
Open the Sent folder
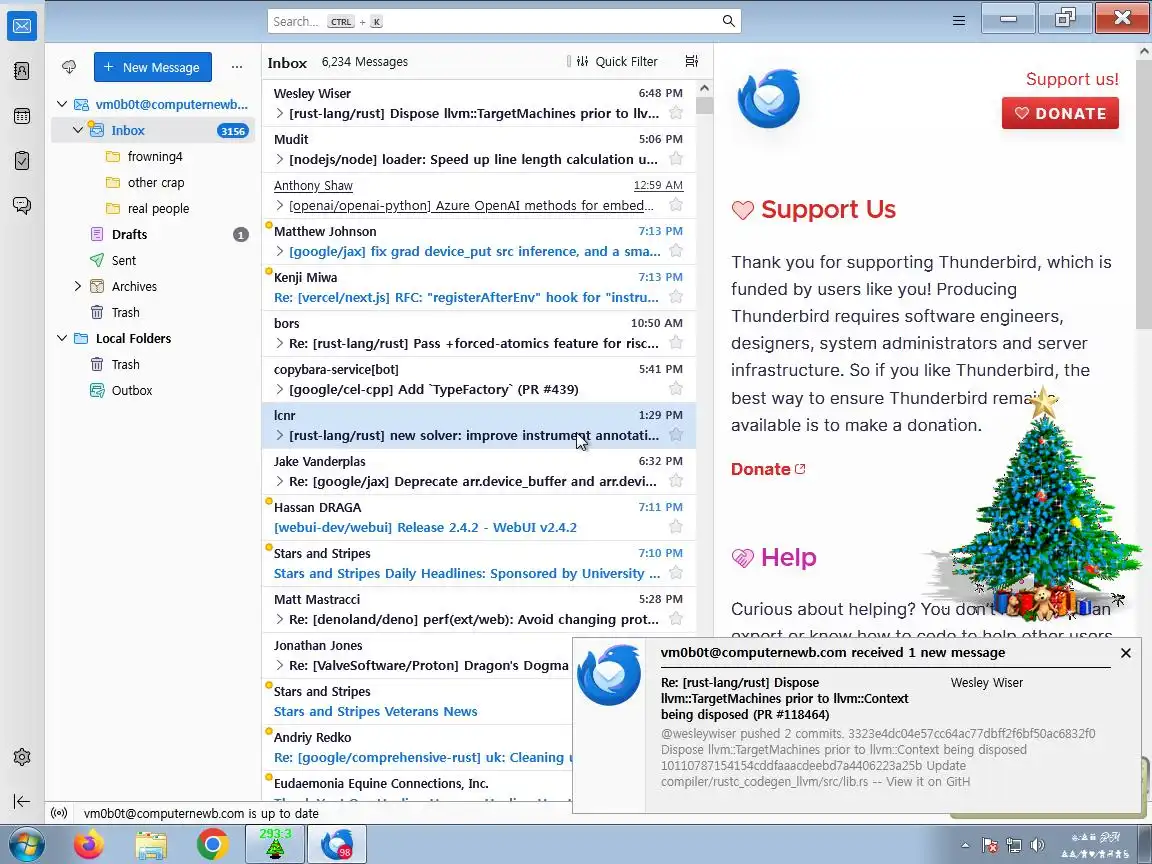153,260
